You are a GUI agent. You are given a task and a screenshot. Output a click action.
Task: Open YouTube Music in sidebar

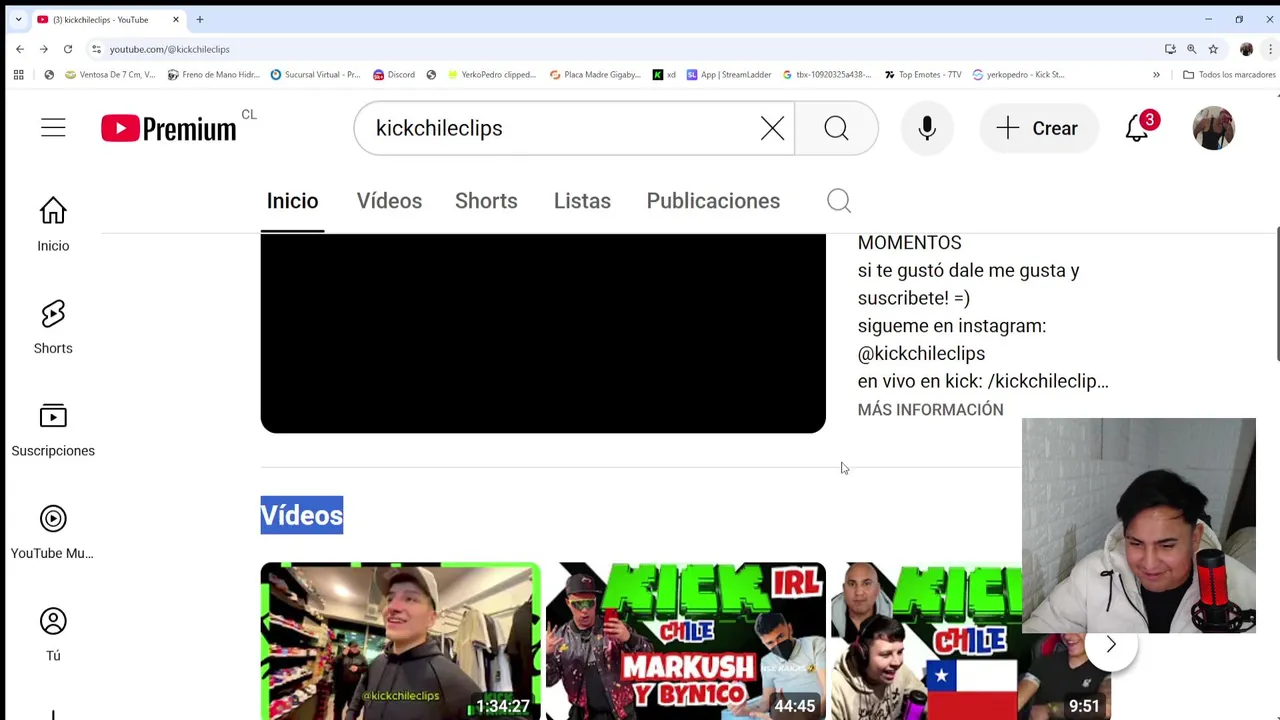tap(53, 532)
